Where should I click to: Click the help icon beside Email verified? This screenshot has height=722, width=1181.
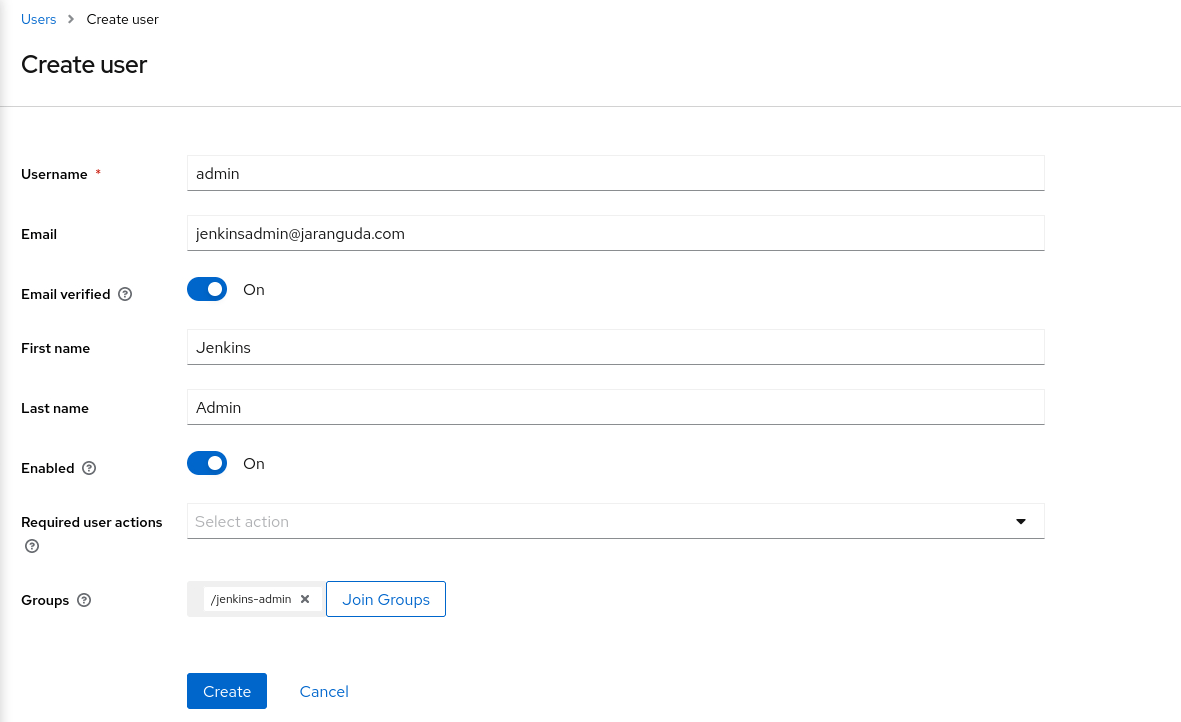(x=125, y=294)
